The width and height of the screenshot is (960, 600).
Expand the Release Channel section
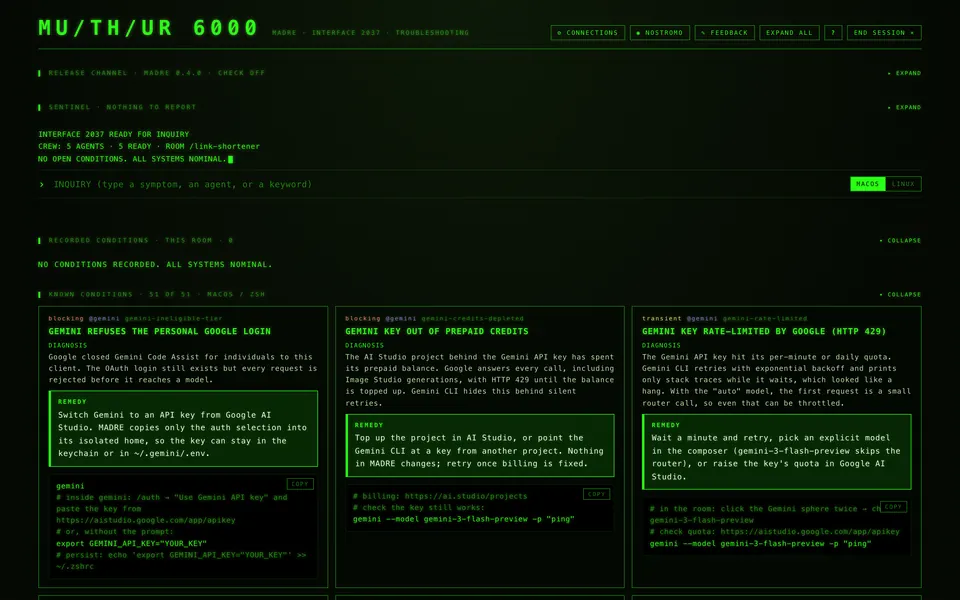pyautogui.click(x=904, y=73)
